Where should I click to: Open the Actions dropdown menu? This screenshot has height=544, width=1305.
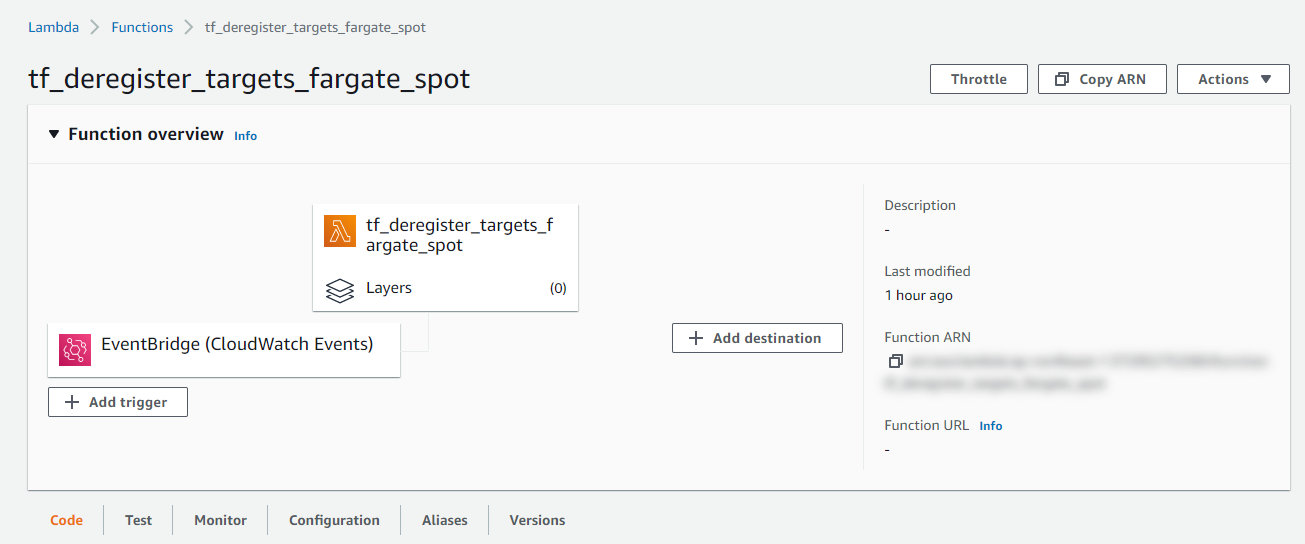[x=1233, y=79]
